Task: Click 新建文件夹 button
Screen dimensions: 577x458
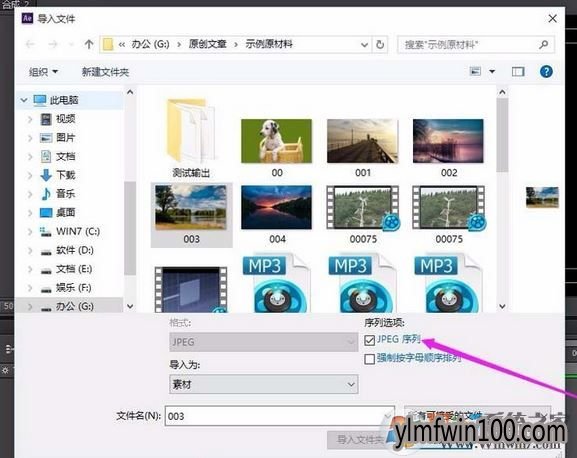Action: coord(105,72)
